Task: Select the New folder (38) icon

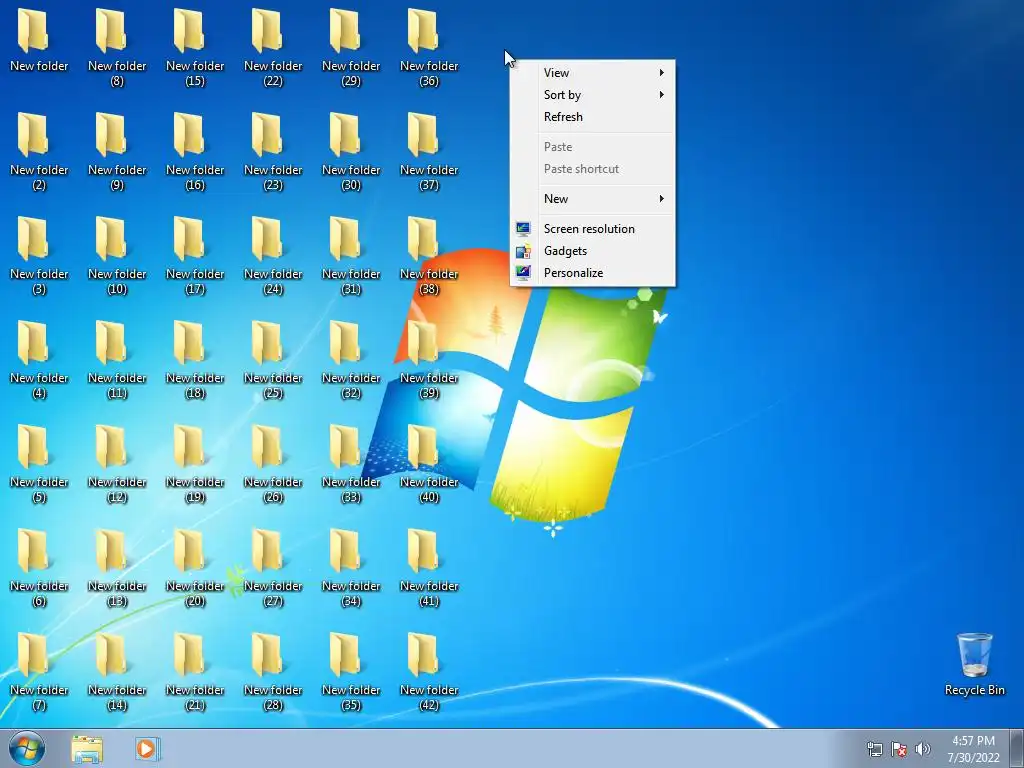Action: tap(423, 238)
